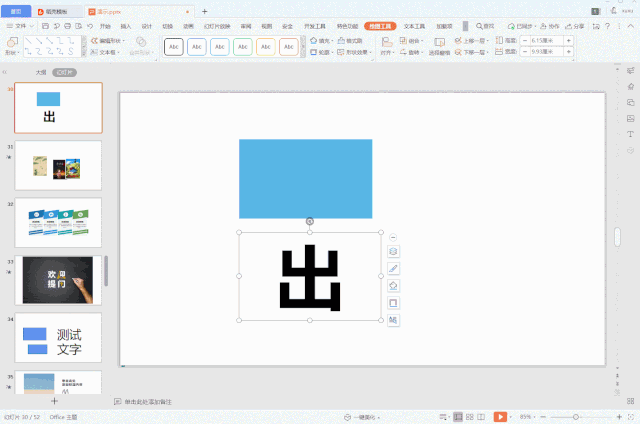Click the zoom slider handle
The image size is (640, 424).
pos(576,417)
